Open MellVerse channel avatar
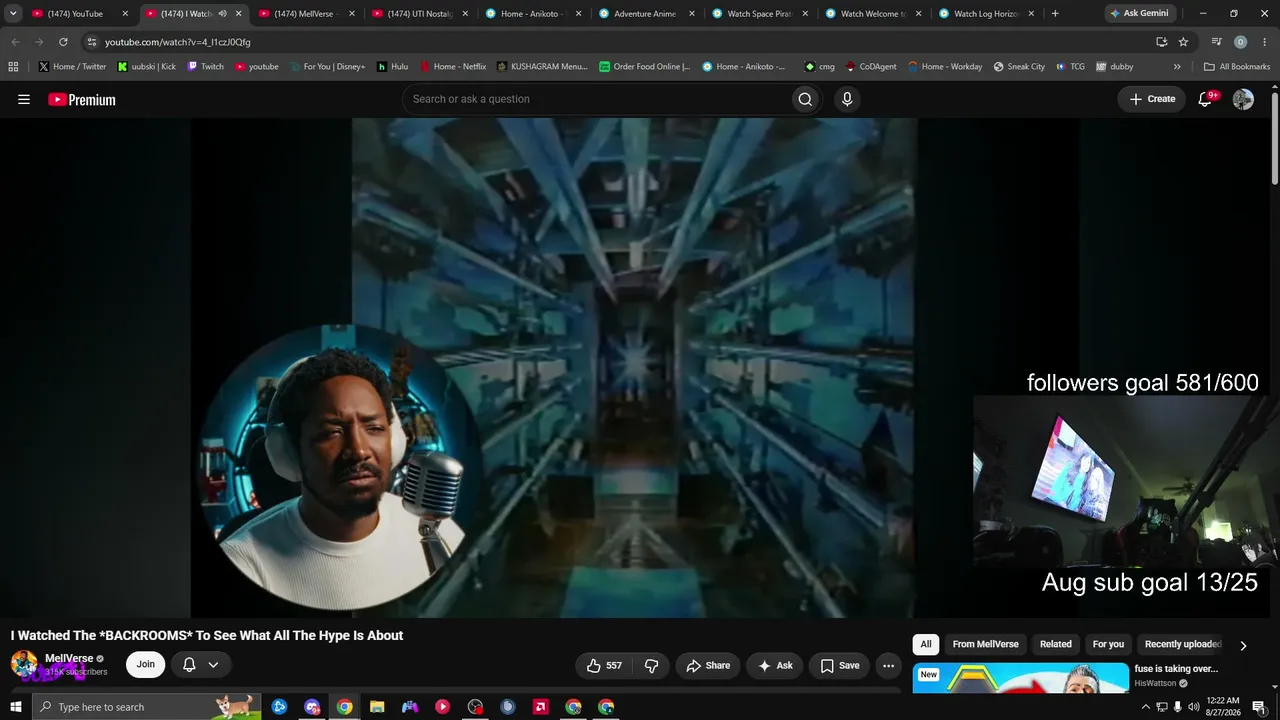This screenshot has height=720, width=1280. (x=24, y=664)
